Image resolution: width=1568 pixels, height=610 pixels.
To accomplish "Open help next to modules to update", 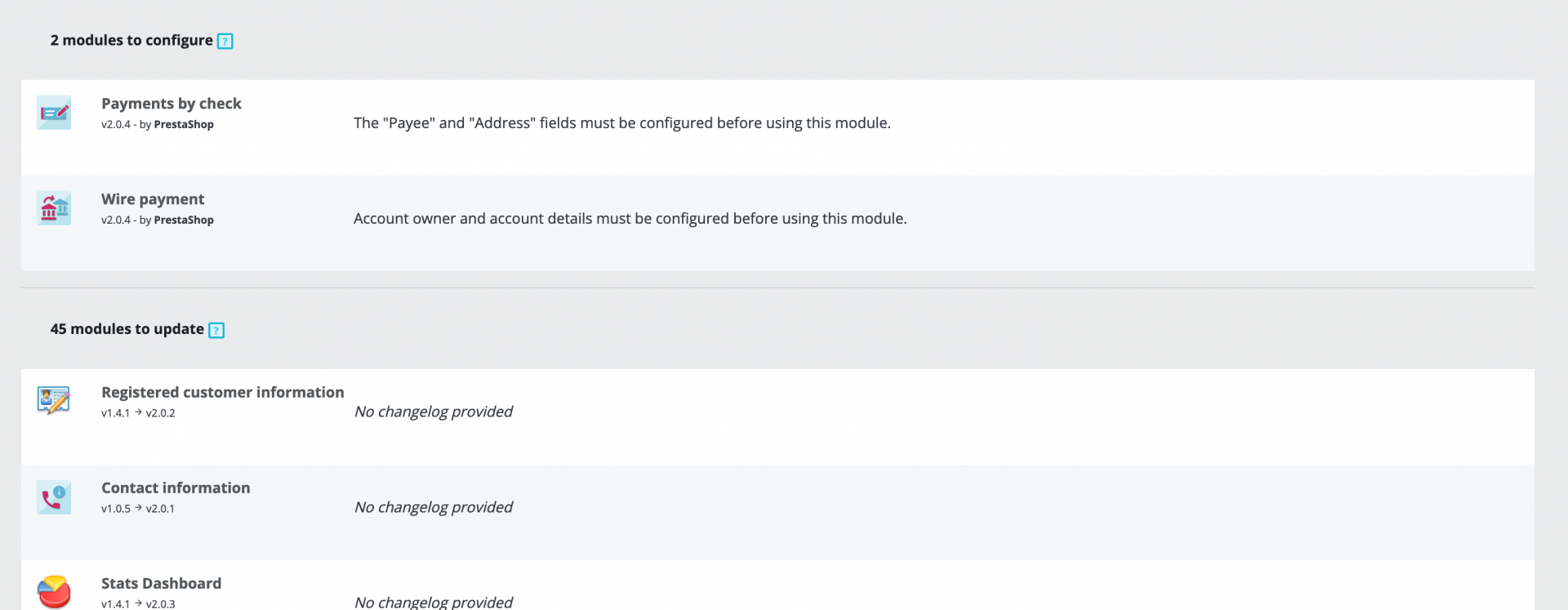I will [x=216, y=330].
